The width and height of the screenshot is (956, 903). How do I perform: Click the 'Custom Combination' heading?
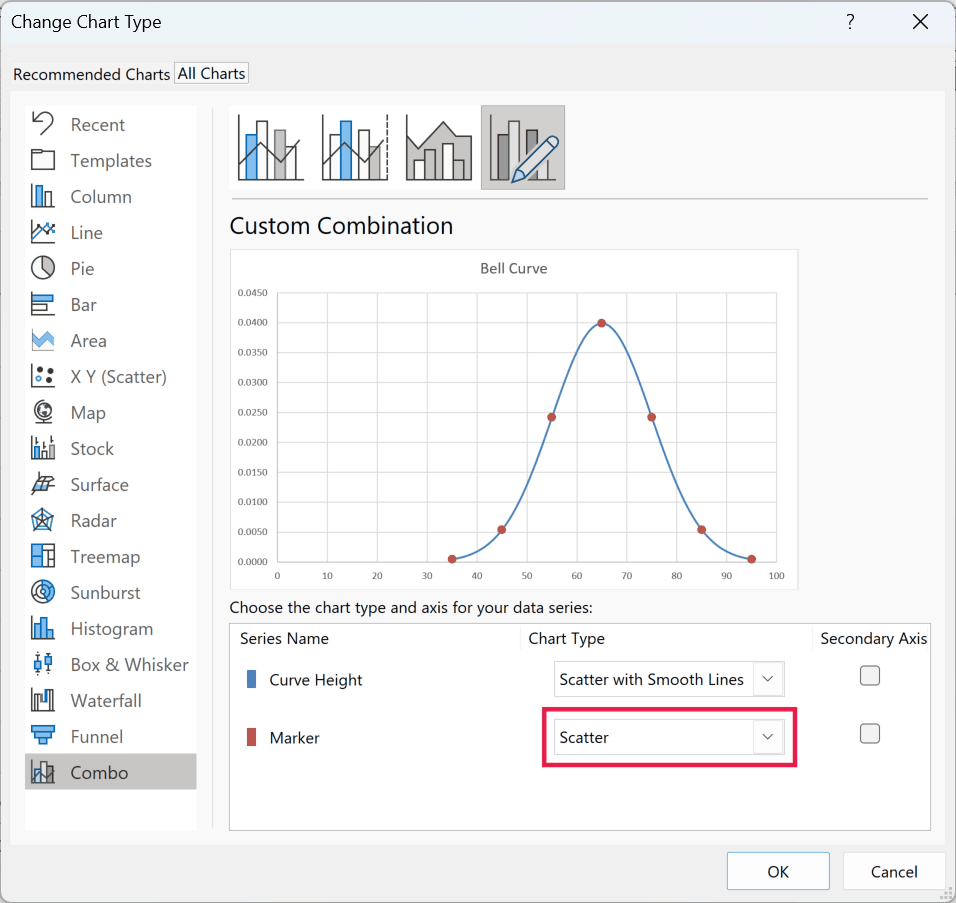click(341, 226)
